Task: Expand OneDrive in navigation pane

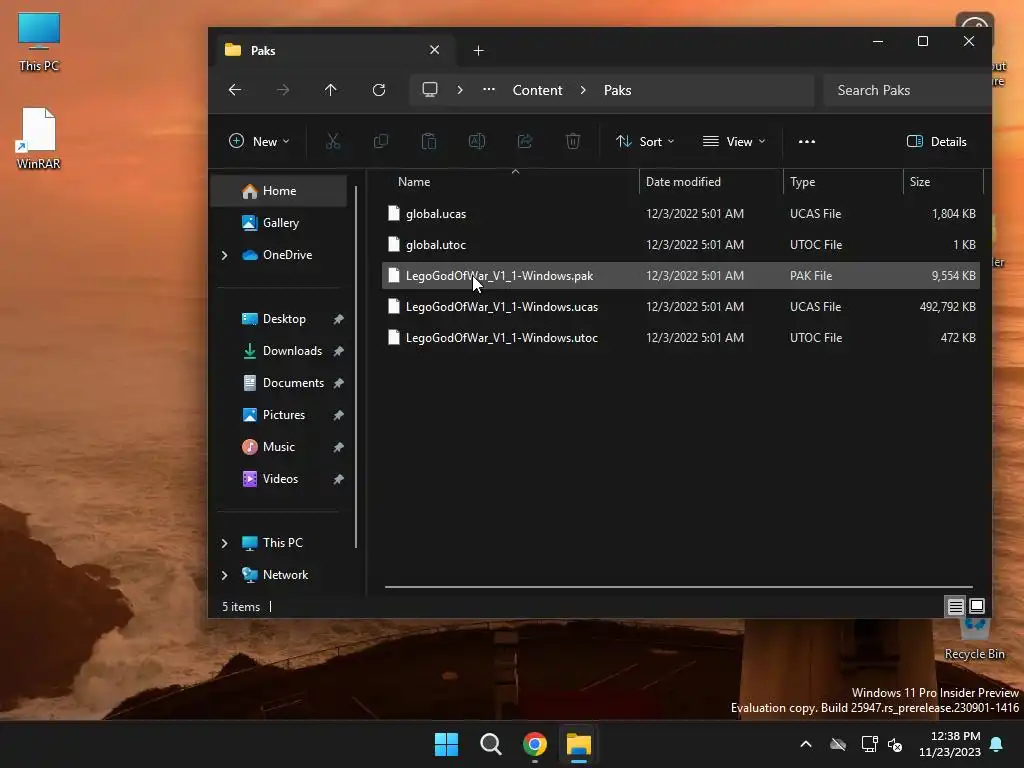Action: (x=225, y=255)
